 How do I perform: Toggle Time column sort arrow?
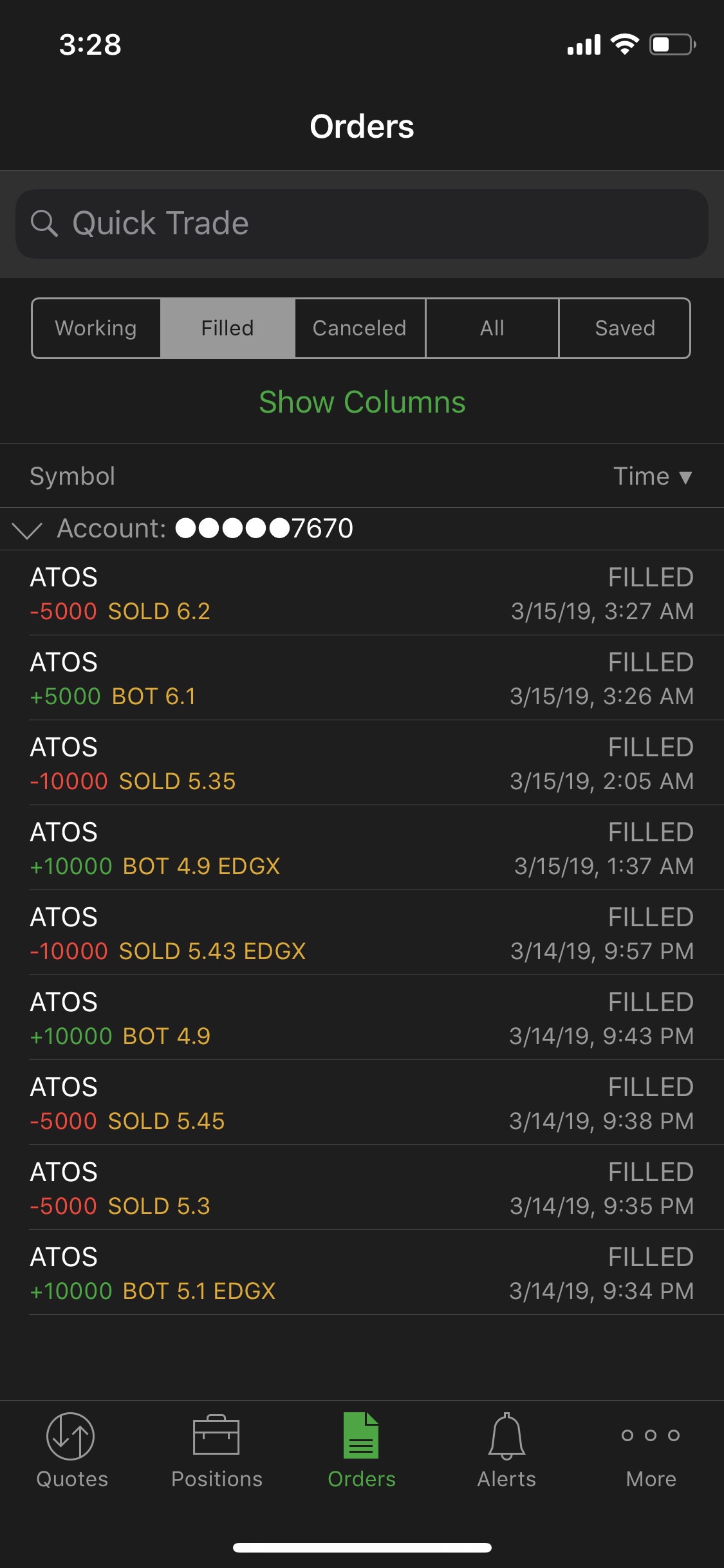[685, 477]
